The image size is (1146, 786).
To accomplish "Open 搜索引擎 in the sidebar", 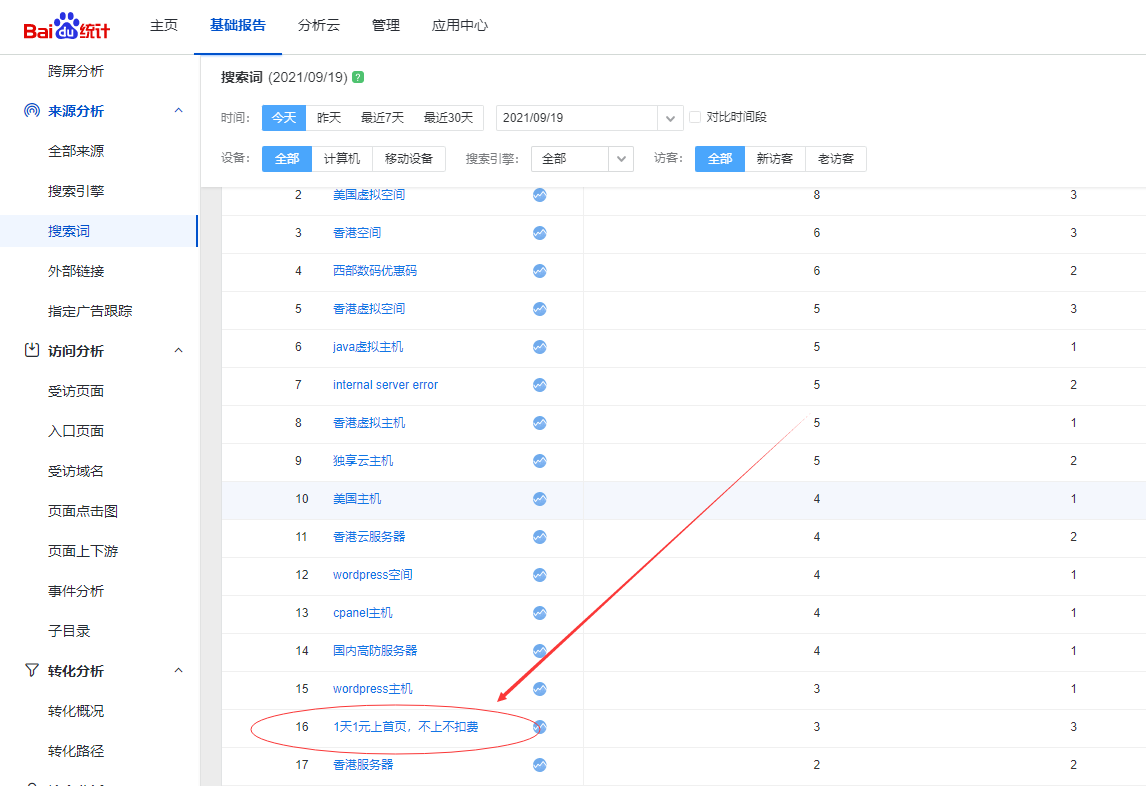I will (76, 191).
